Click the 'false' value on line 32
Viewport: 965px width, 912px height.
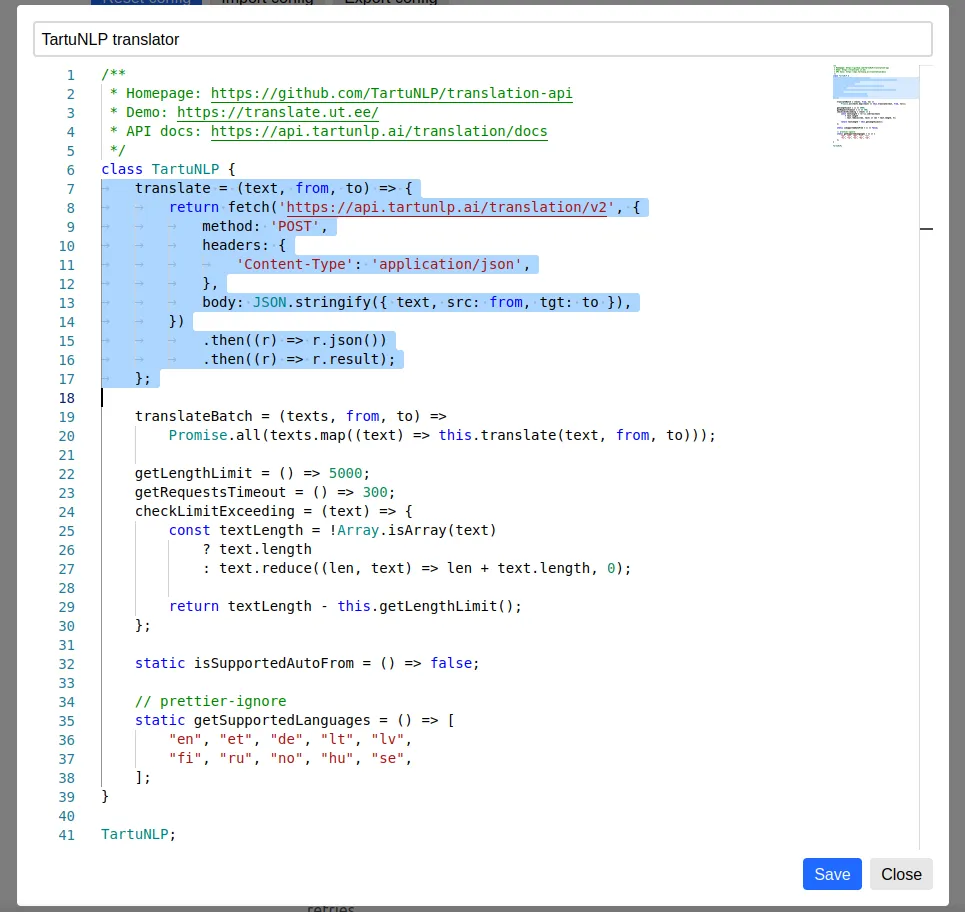click(x=450, y=663)
